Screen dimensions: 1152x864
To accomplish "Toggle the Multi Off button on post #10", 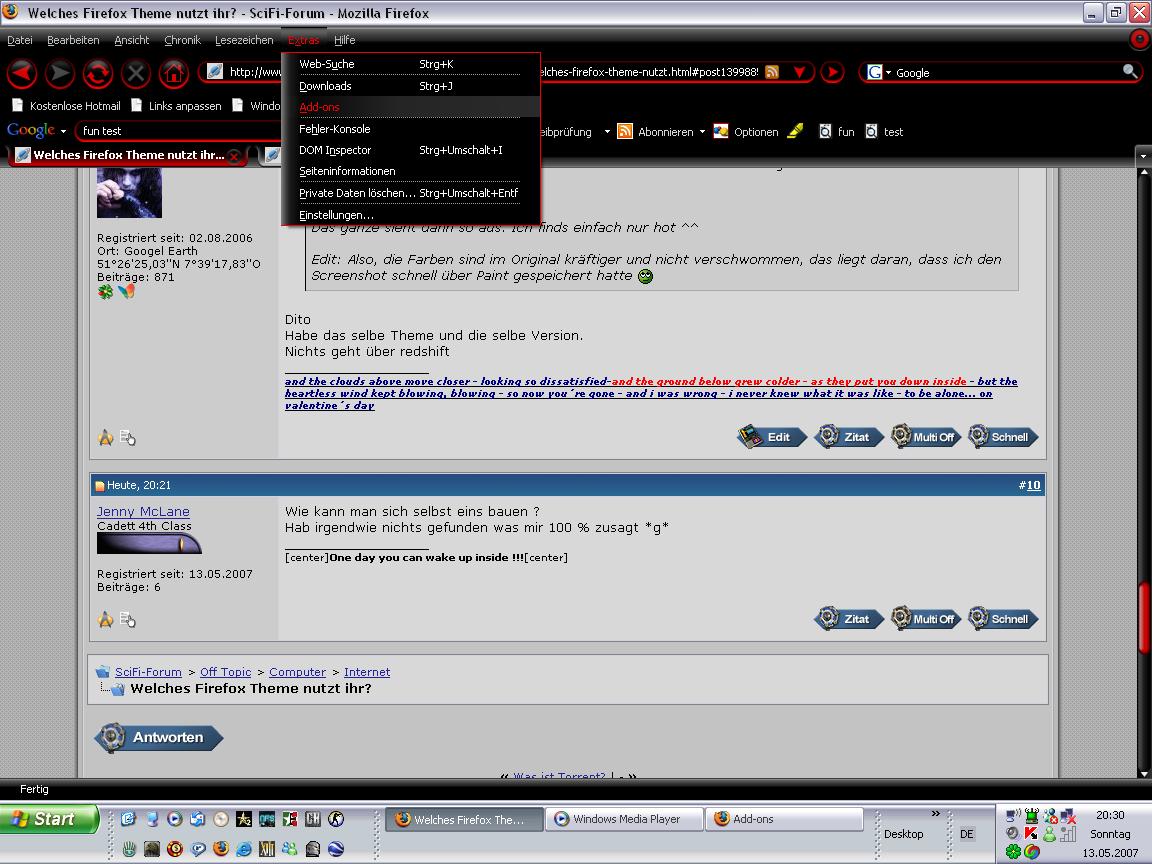I will coord(924,619).
